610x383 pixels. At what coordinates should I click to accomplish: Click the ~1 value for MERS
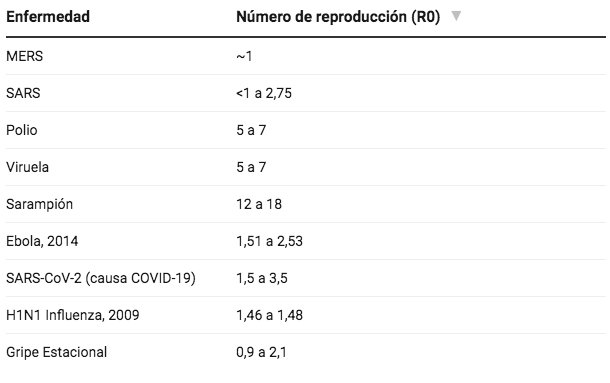coord(244,56)
